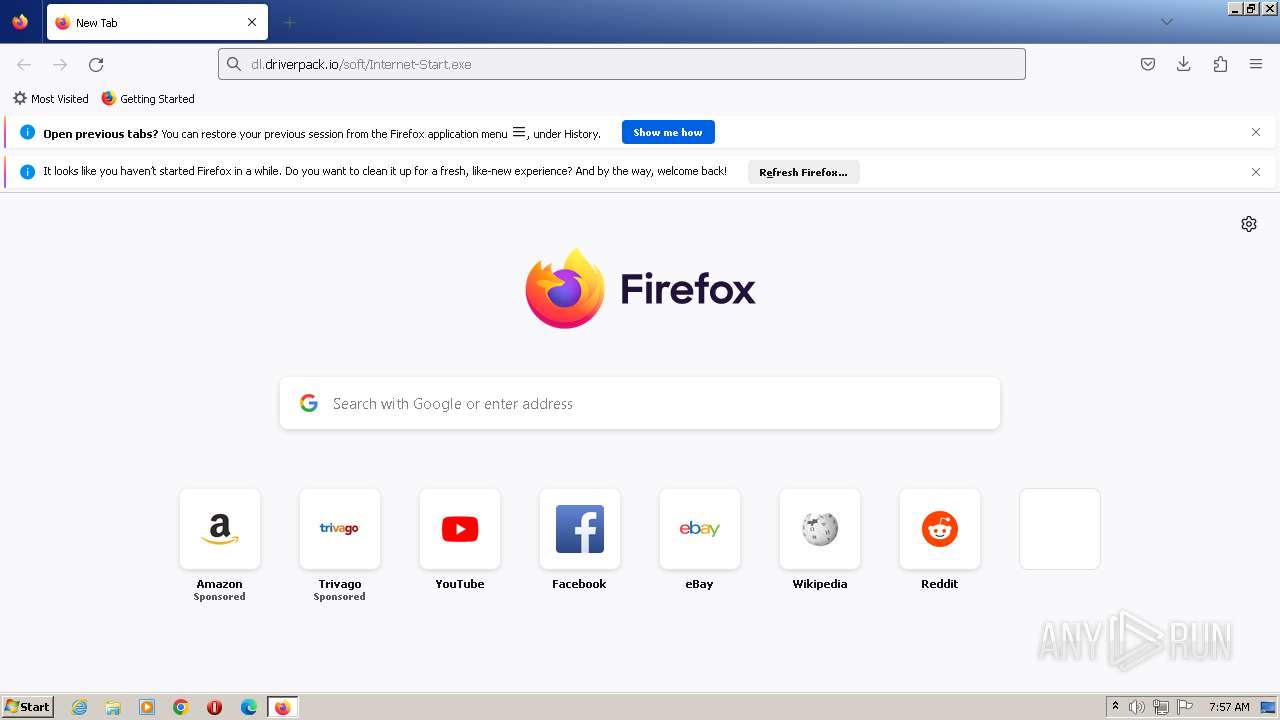Screen dimensions: 1280x720
Task: Open the network tray icon
Action: coord(1161,707)
